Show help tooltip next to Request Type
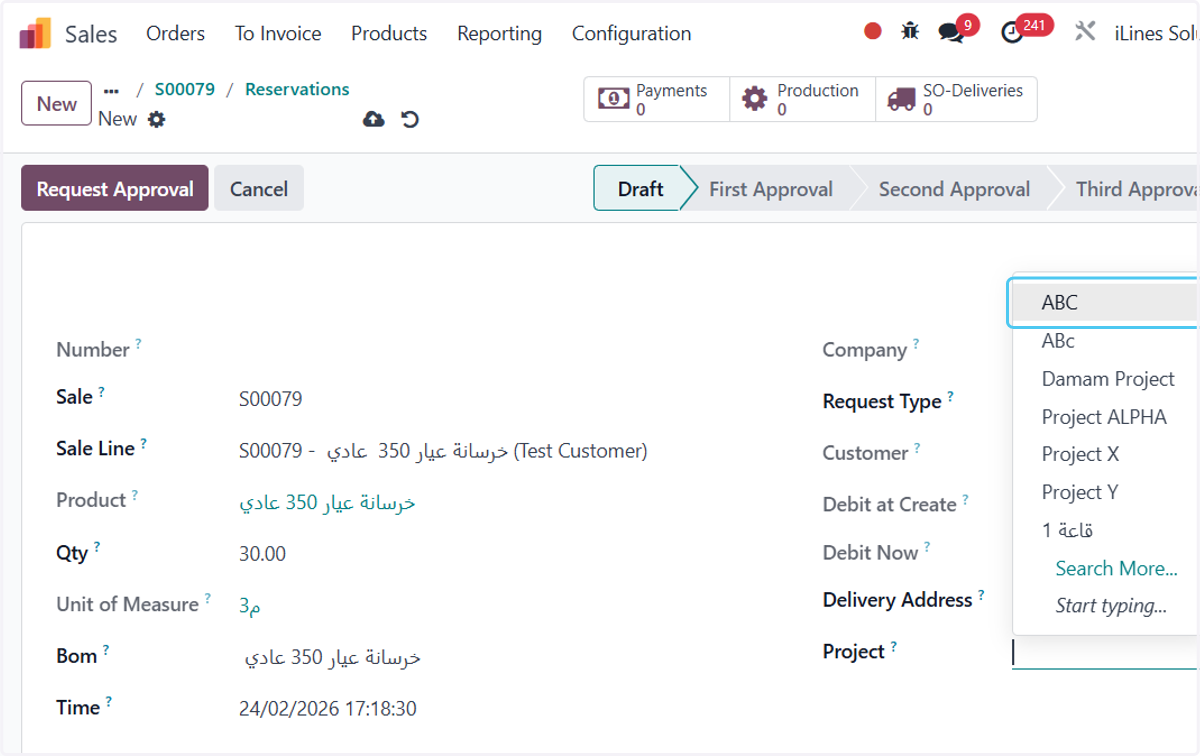This screenshot has width=1200, height=756. click(950, 396)
